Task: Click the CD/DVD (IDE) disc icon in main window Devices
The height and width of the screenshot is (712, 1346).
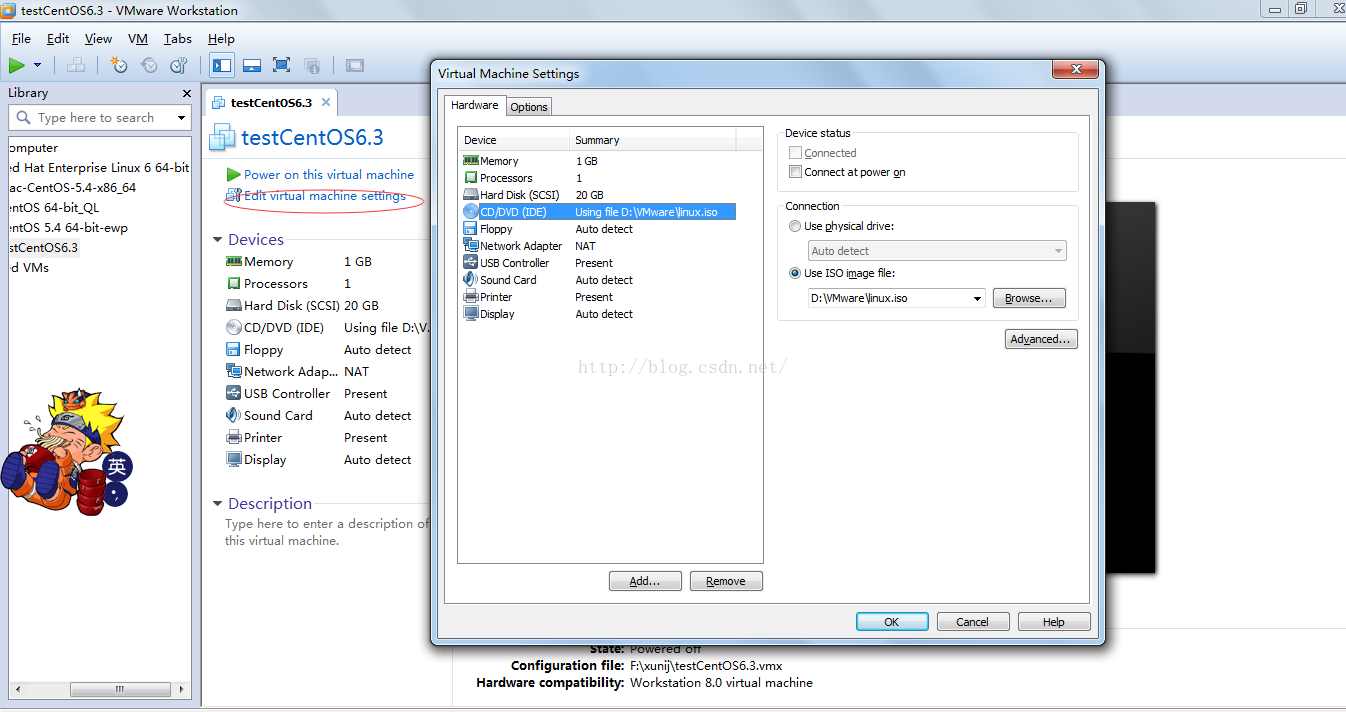Action: [234, 327]
